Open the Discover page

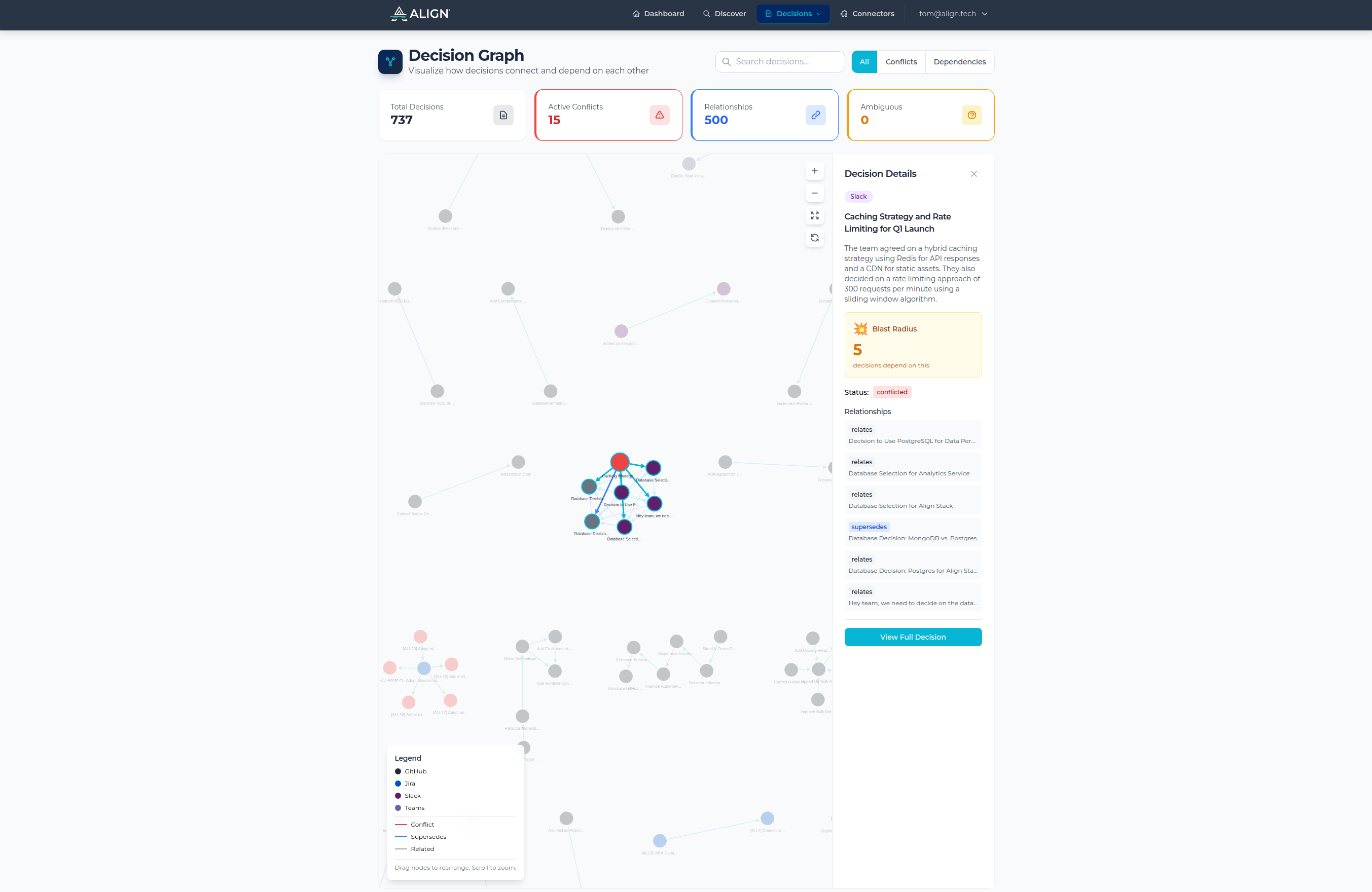click(x=724, y=13)
